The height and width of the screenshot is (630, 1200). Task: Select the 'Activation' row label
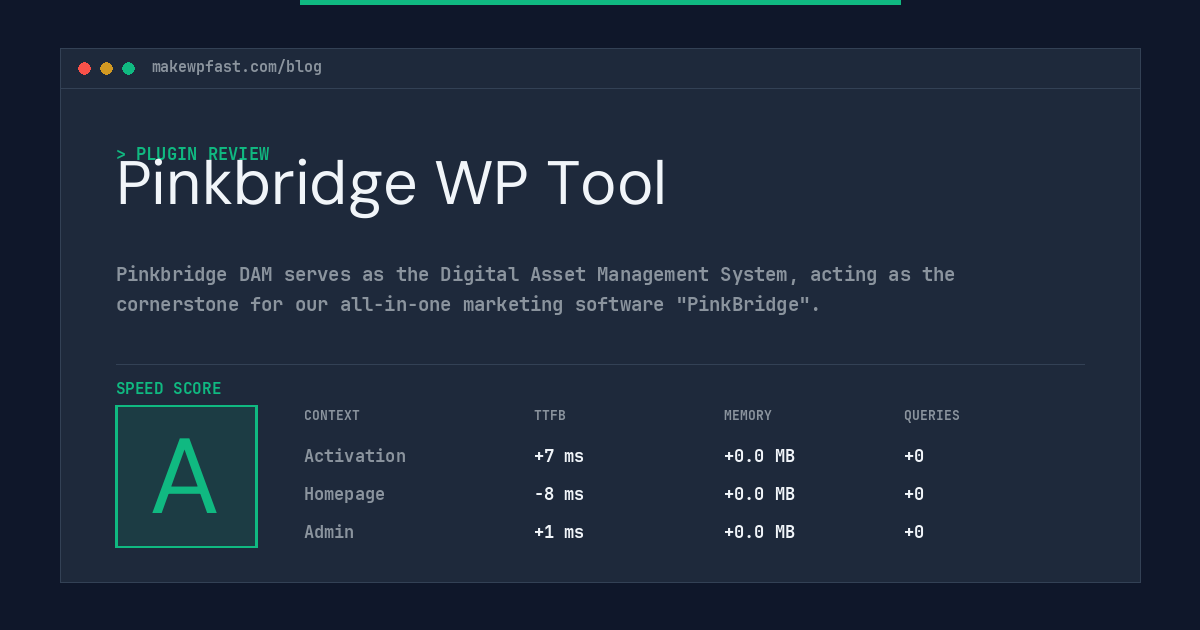coord(355,456)
